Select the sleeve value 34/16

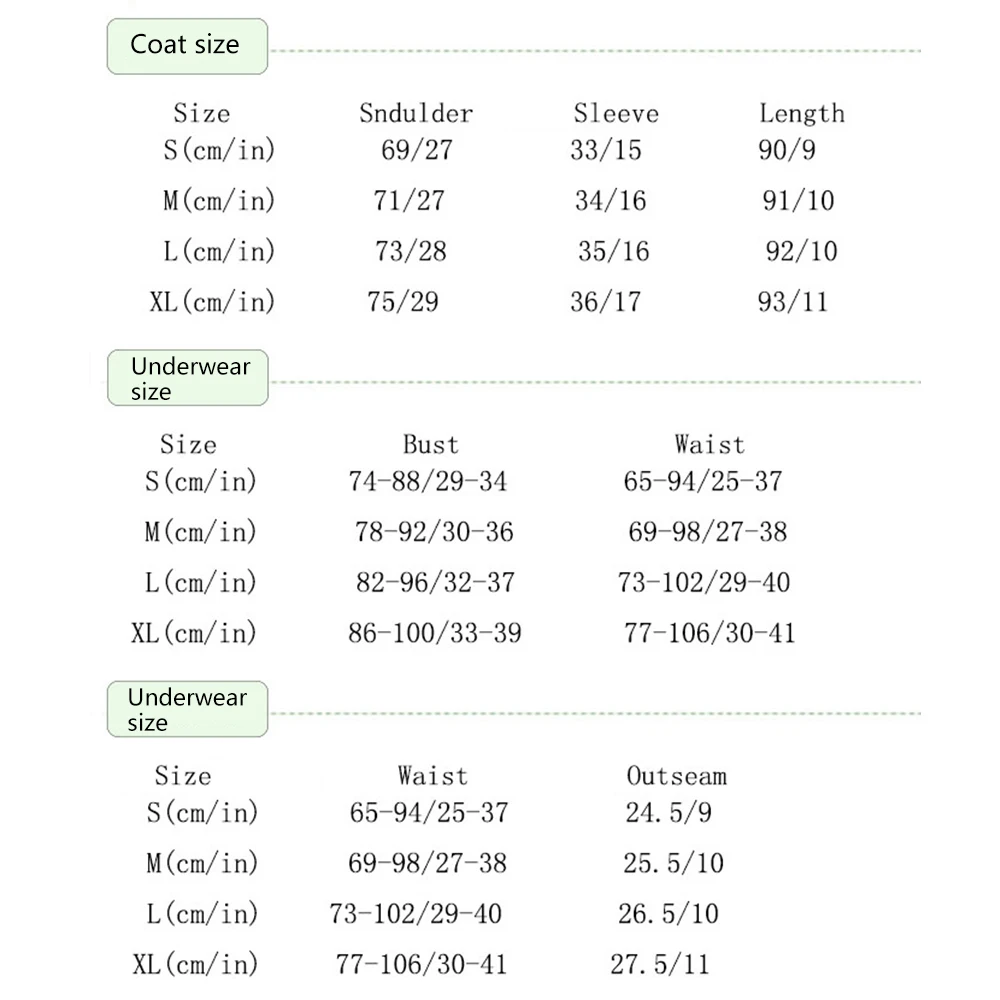pos(610,201)
